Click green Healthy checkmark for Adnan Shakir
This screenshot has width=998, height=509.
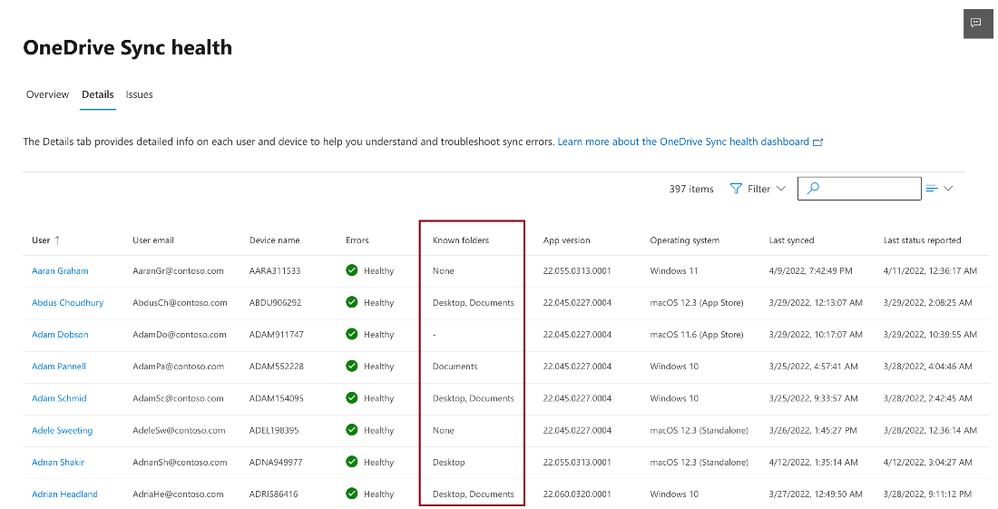351,461
